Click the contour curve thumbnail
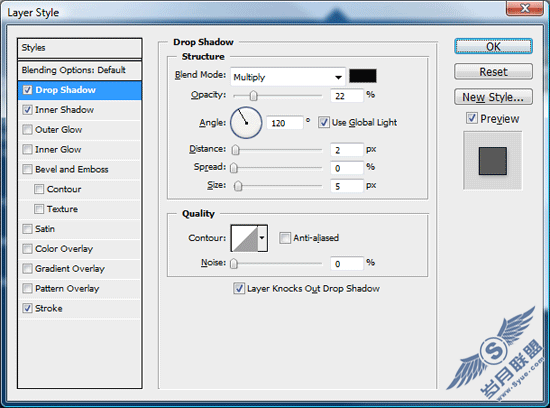The image size is (550, 408). tap(244, 238)
